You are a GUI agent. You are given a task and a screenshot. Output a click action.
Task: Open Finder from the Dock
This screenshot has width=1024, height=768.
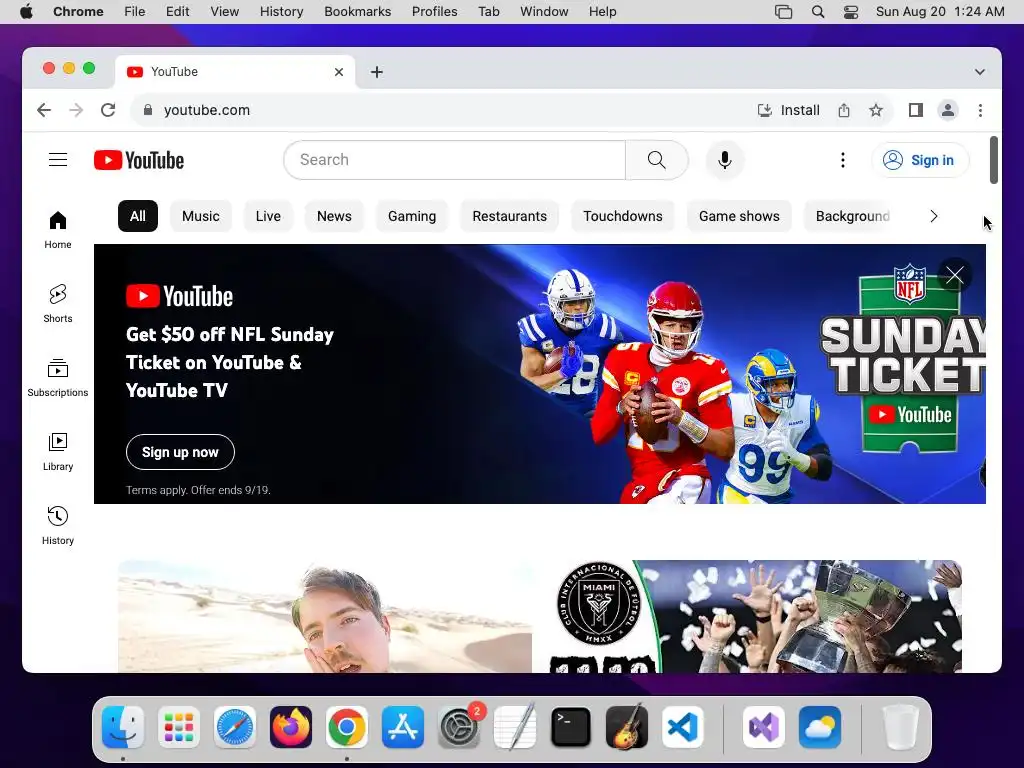(x=123, y=727)
